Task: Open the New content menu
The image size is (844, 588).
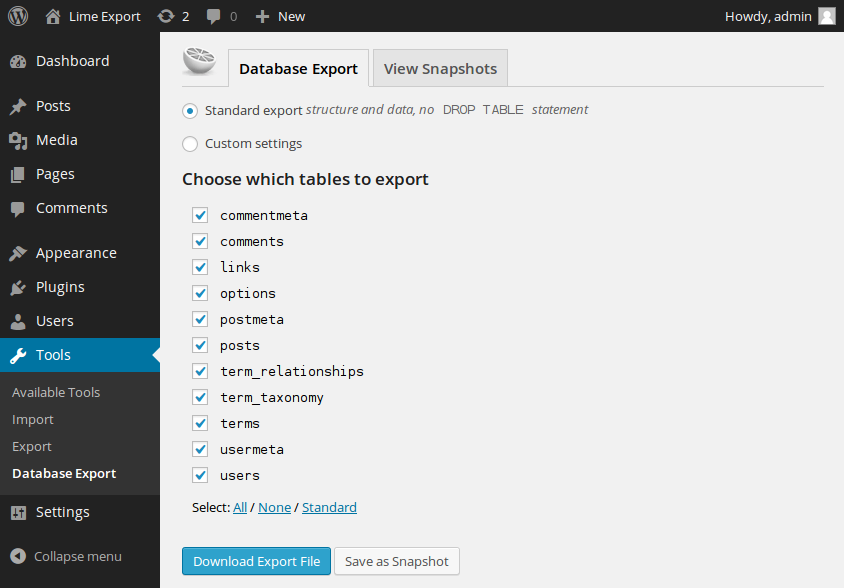Action: pyautogui.click(x=280, y=17)
